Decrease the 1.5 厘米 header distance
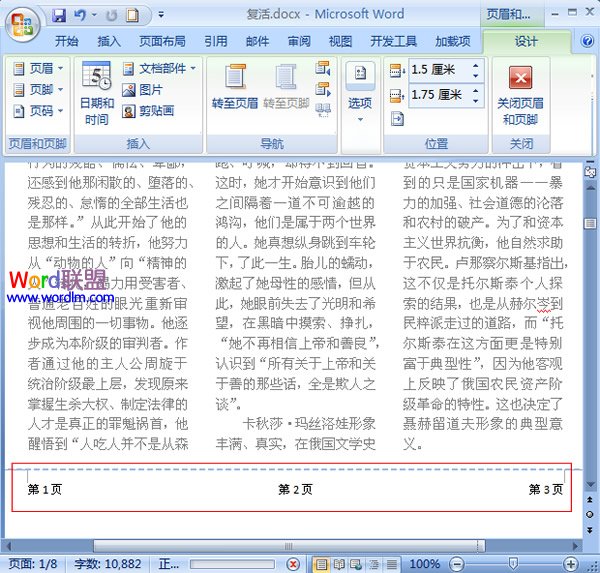The width and height of the screenshot is (600, 573). (x=476, y=75)
